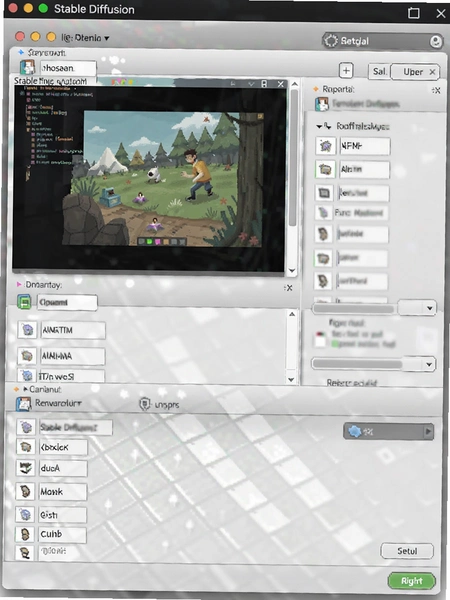The image size is (450, 600).
Task: Close the Uper tab with its X
Action: coord(432,72)
